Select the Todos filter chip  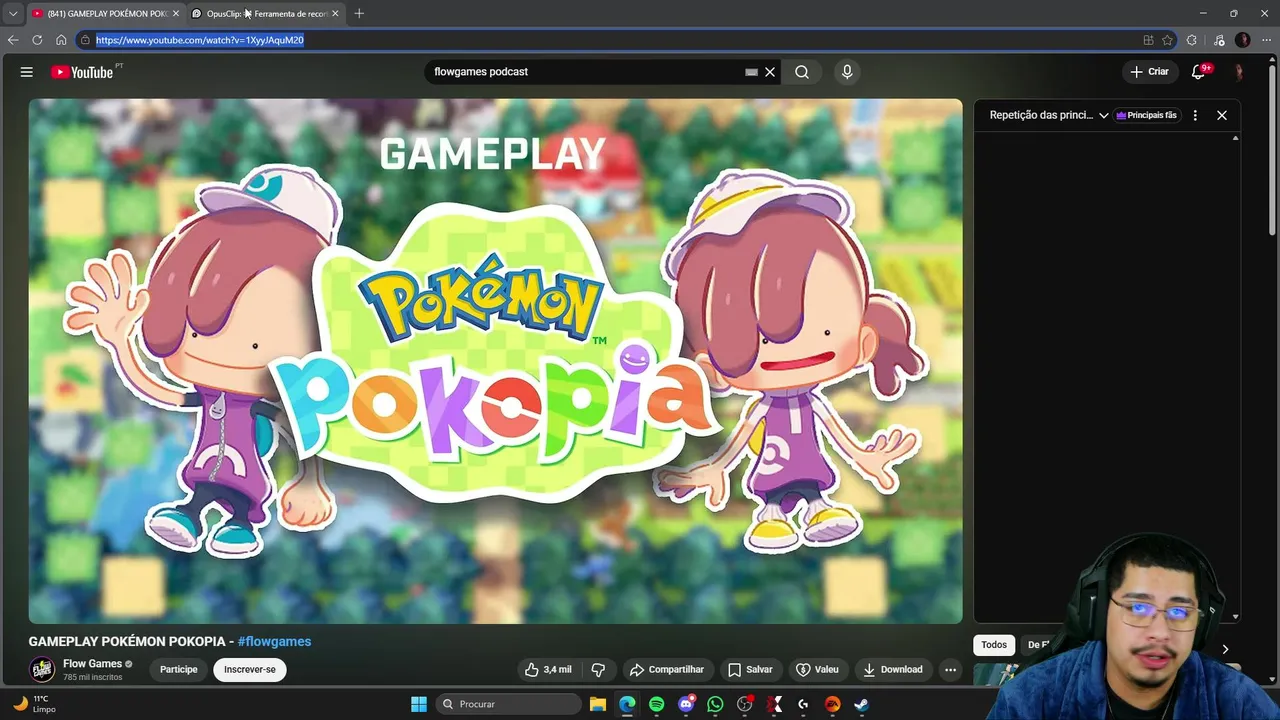[x=994, y=645]
